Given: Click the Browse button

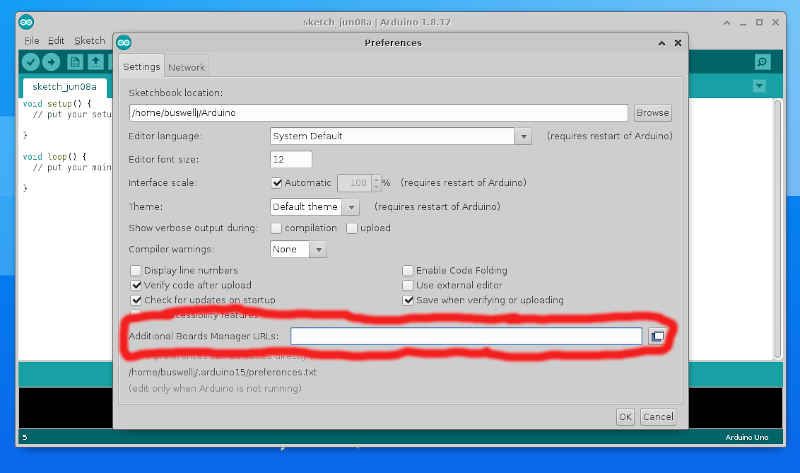Looking at the screenshot, I should click(653, 113).
